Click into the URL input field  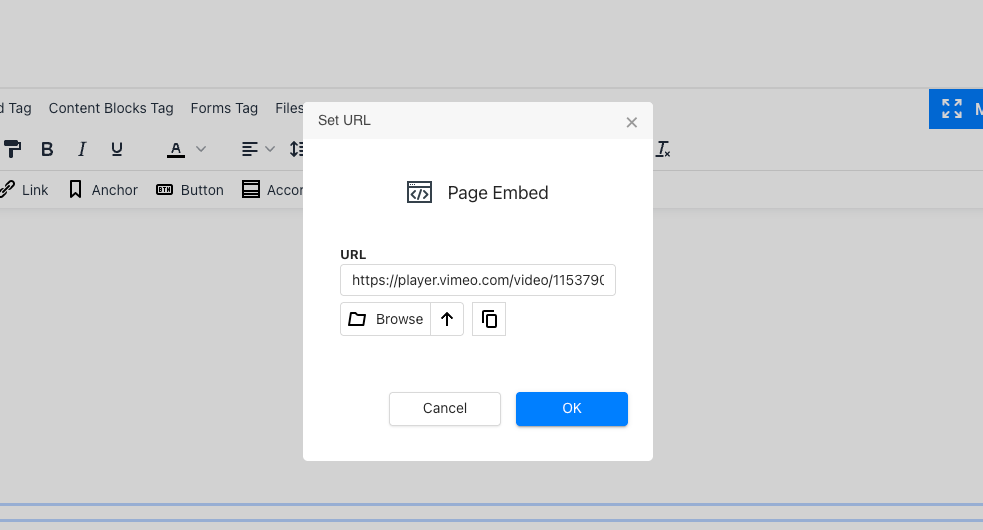478,280
